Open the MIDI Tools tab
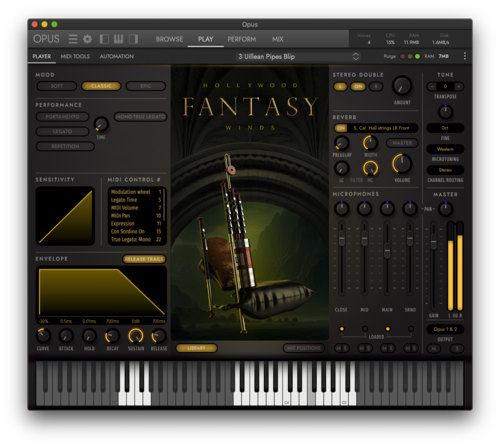 (x=75, y=56)
